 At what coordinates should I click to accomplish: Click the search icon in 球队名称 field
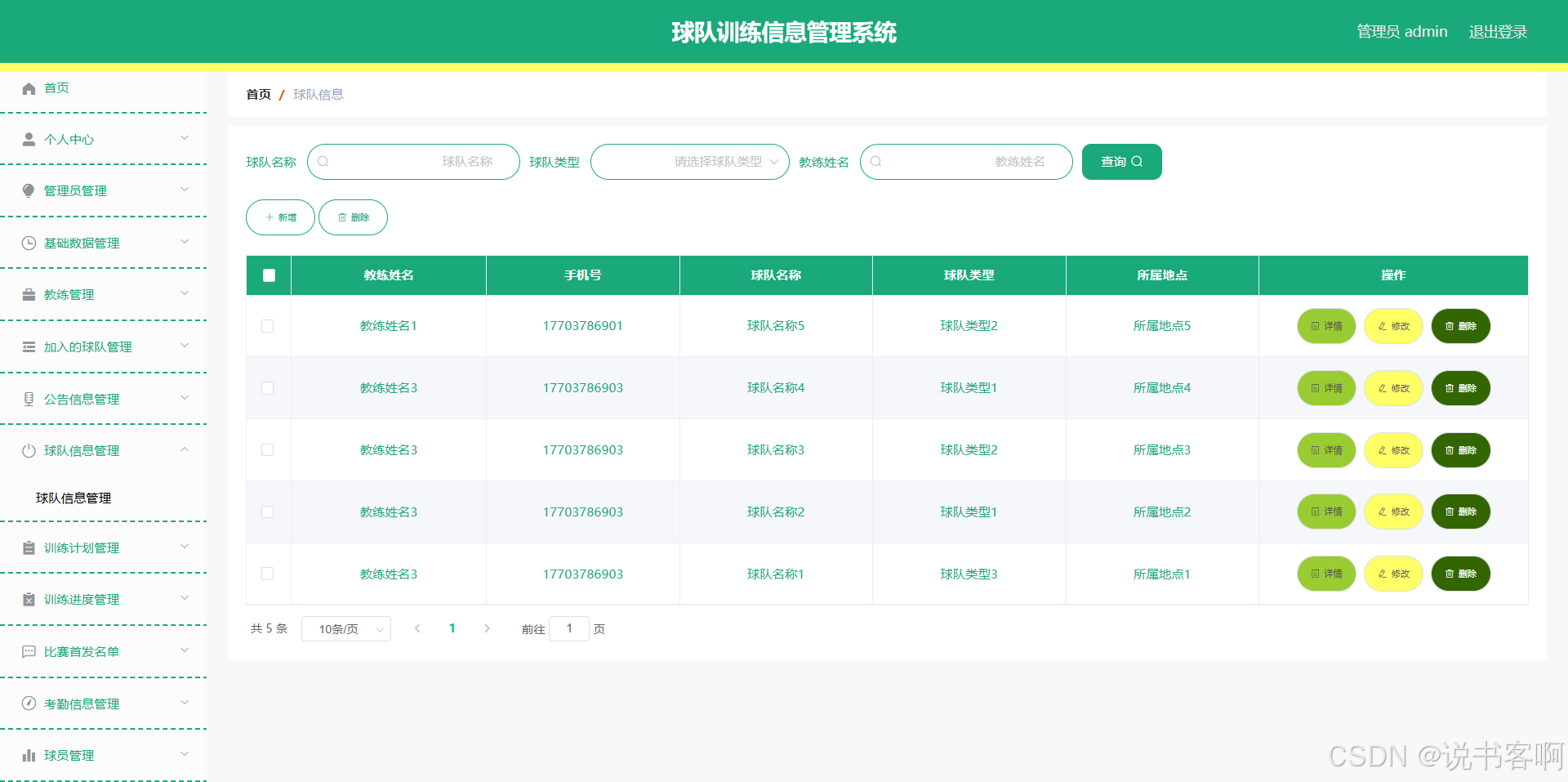coord(323,162)
